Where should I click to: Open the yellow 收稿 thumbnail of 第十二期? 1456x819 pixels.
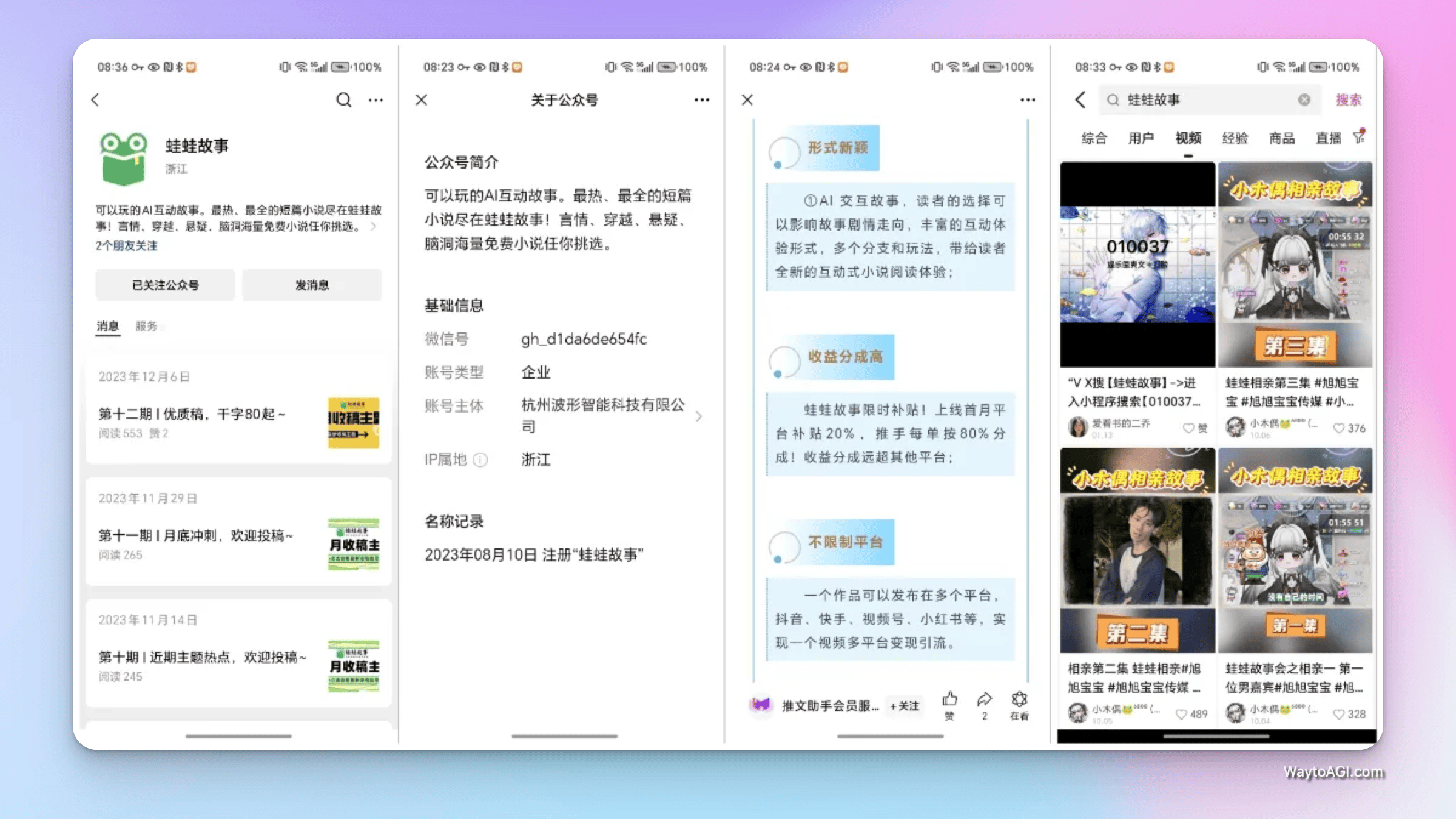coord(353,423)
